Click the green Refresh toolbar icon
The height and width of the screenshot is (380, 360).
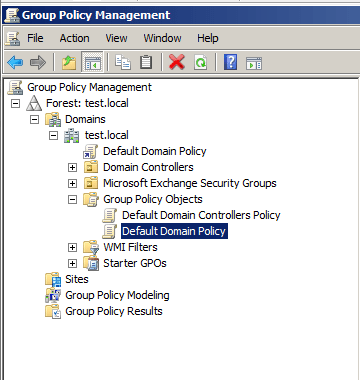click(200, 62)
